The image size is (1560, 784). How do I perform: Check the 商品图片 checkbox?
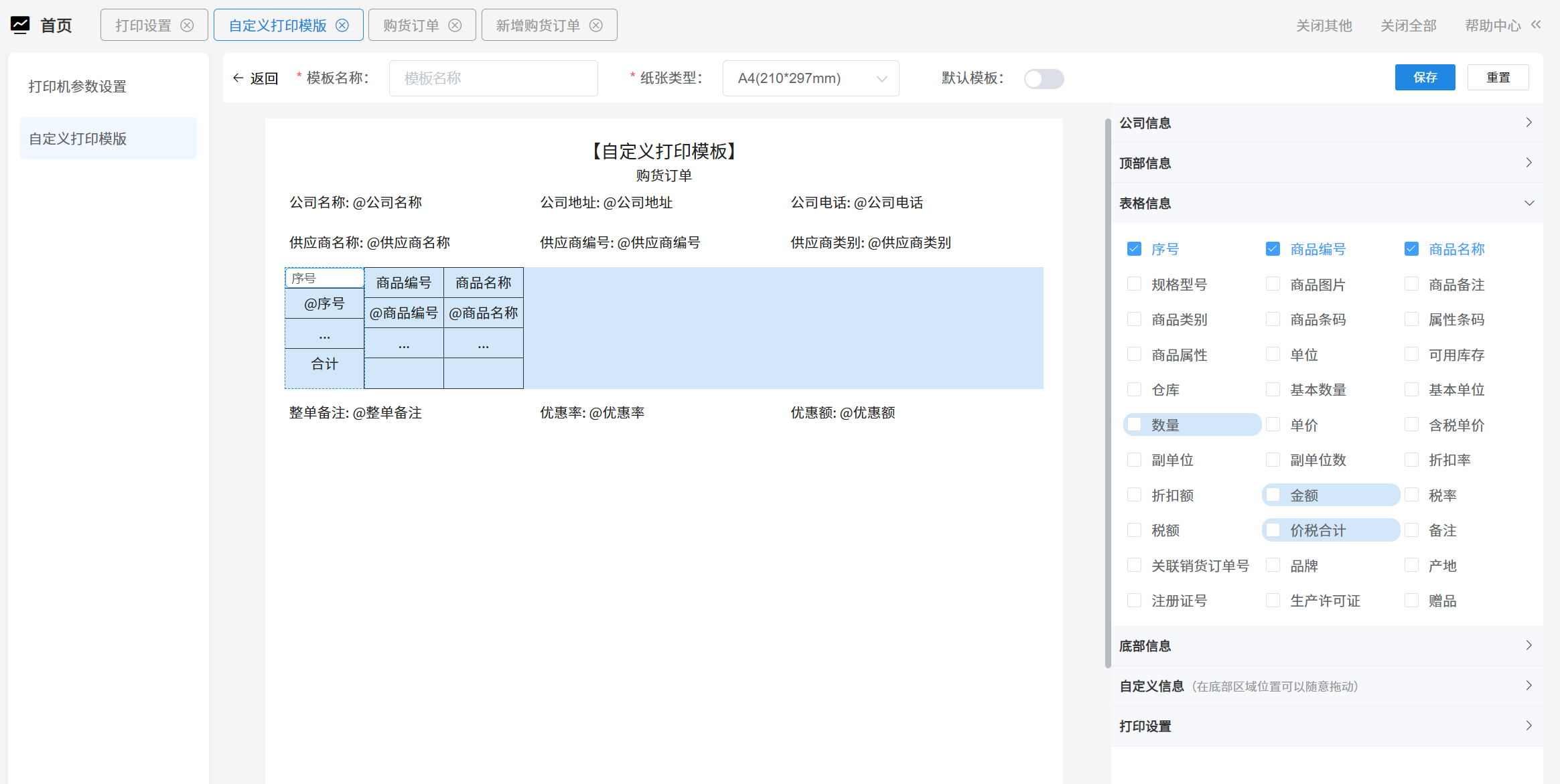coord(1273,284)
